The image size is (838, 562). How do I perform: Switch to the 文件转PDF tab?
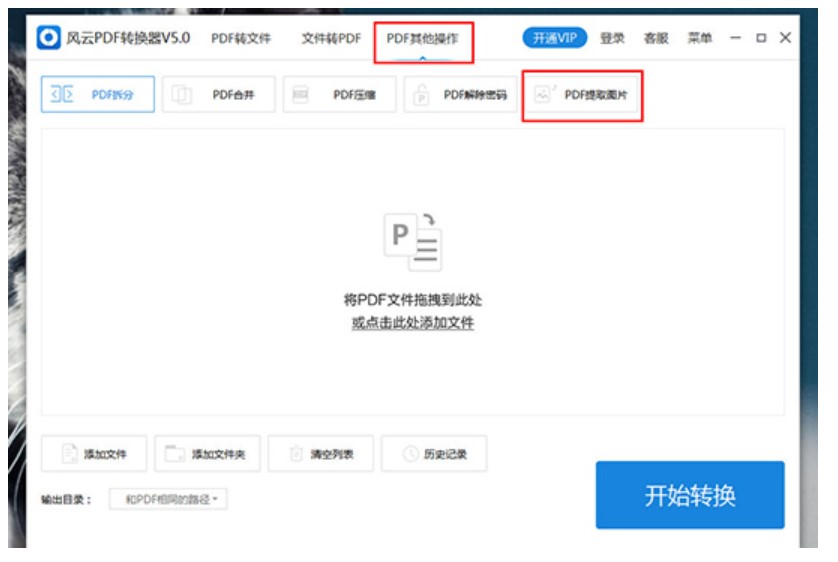[x=331, y=38]
